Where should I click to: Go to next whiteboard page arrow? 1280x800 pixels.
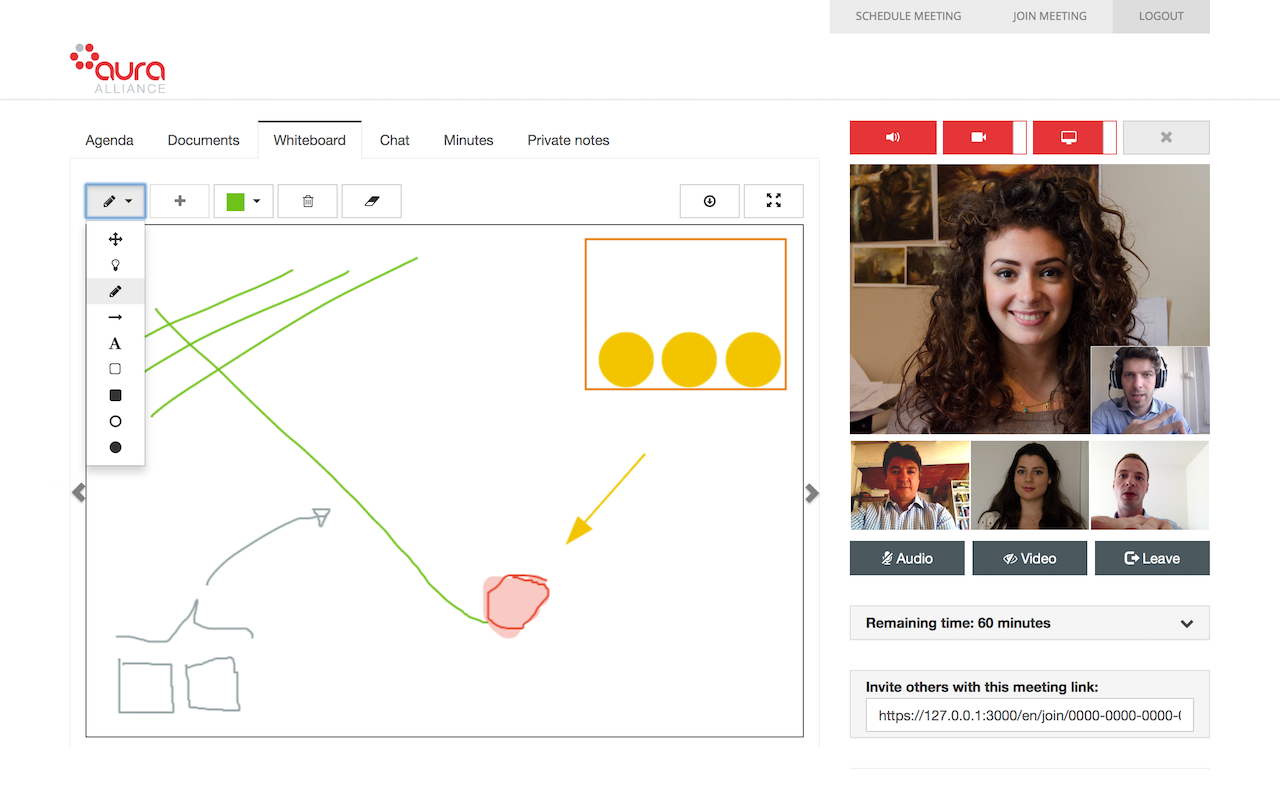point(812,493)
